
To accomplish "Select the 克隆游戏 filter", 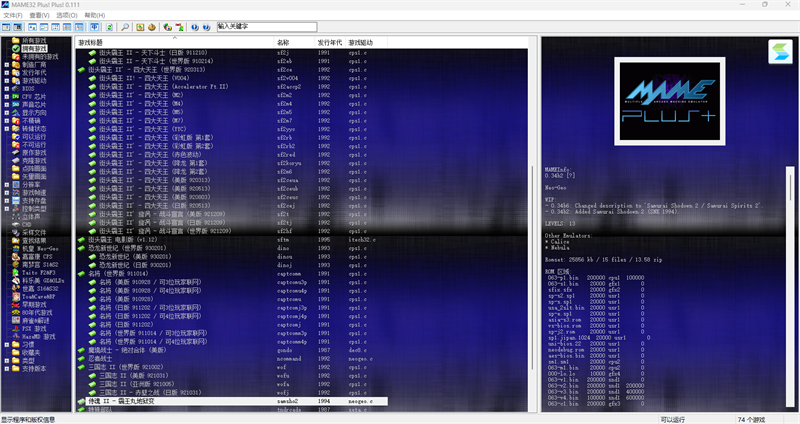I will point(34,161).
